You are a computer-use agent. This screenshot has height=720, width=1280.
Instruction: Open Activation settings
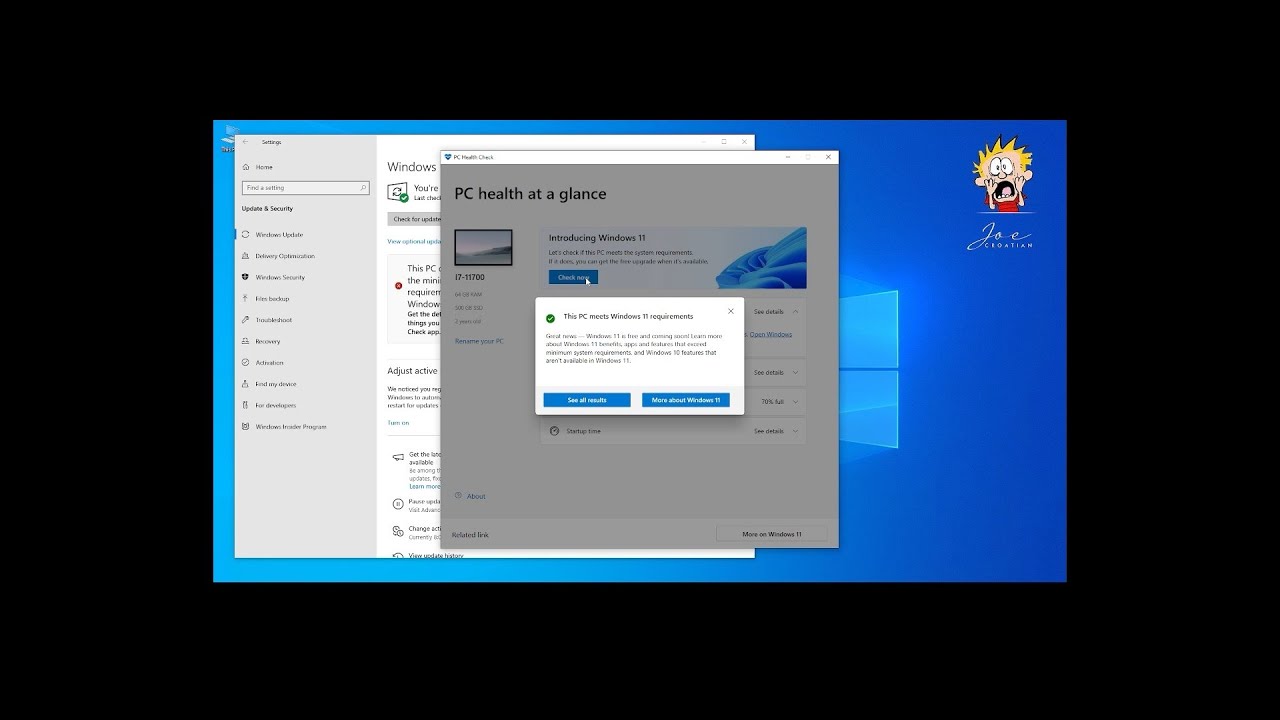270,363
